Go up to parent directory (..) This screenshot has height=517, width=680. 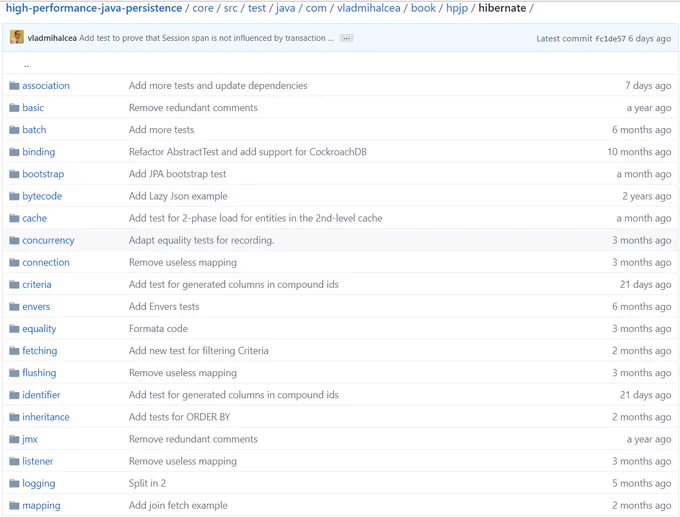[x=26, y=65]
